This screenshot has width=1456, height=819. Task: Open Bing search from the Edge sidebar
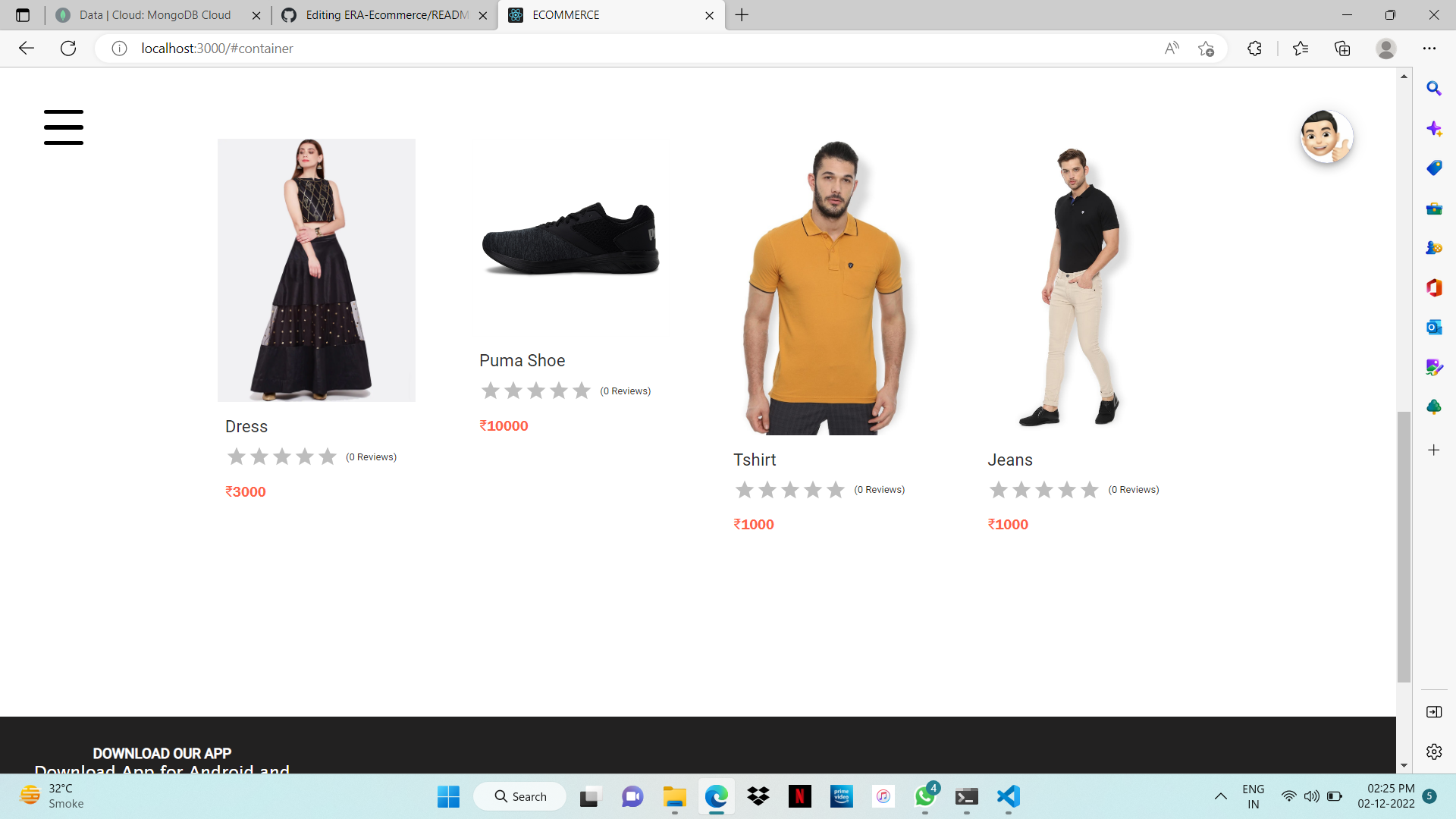1434,89
